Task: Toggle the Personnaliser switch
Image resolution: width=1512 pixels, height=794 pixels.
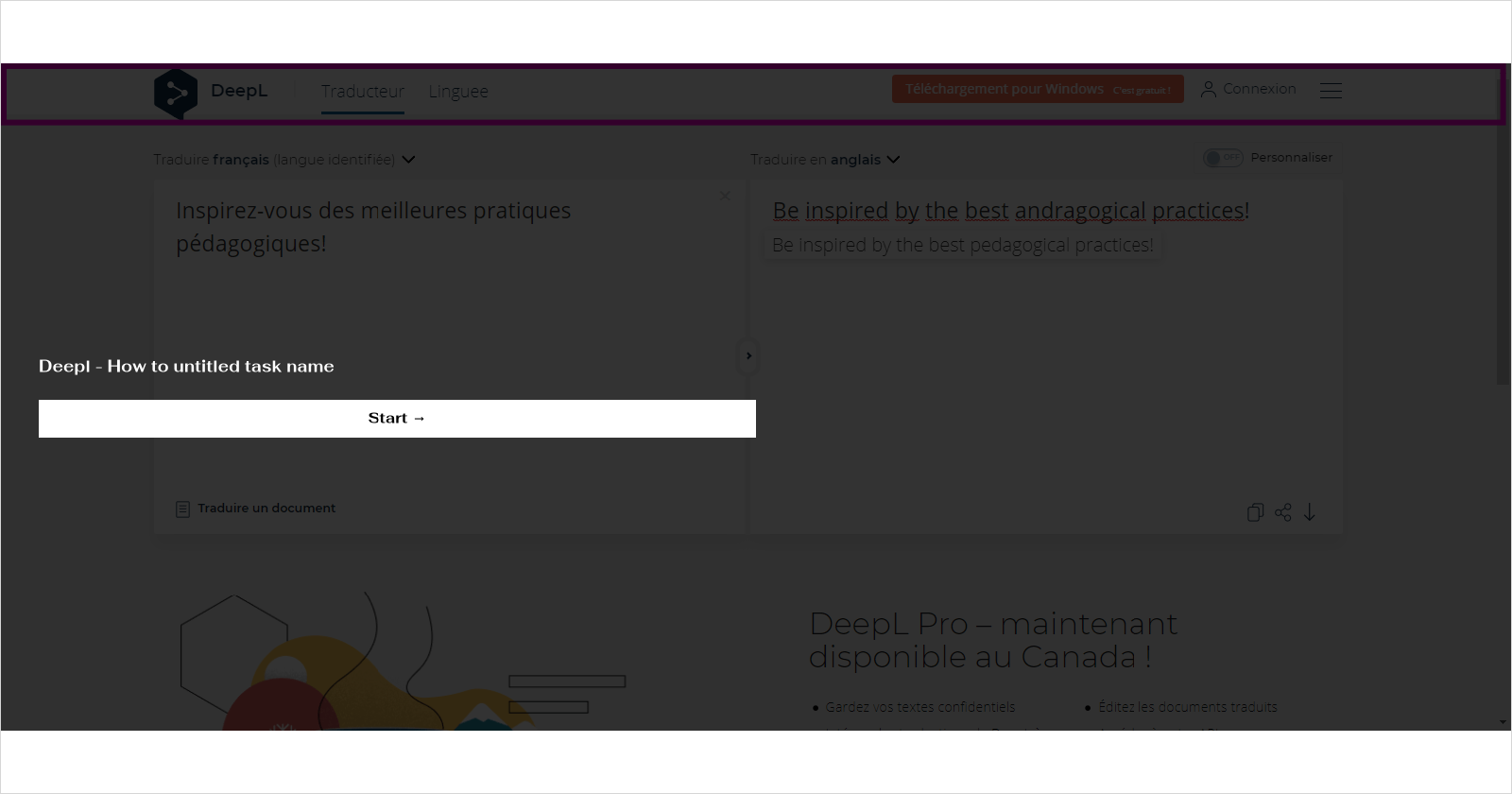Action: click(x=1223, y=158)
